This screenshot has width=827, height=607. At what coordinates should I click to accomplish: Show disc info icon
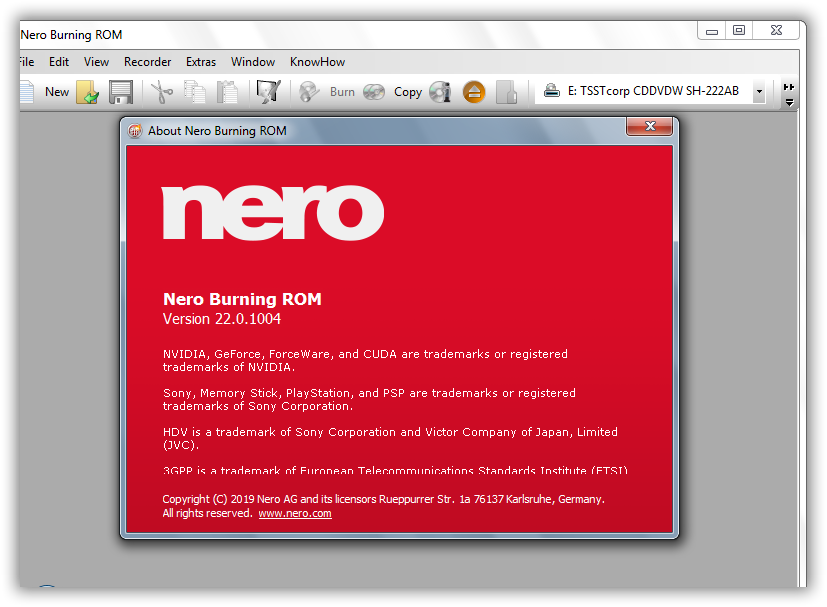(x=440, y=92)
